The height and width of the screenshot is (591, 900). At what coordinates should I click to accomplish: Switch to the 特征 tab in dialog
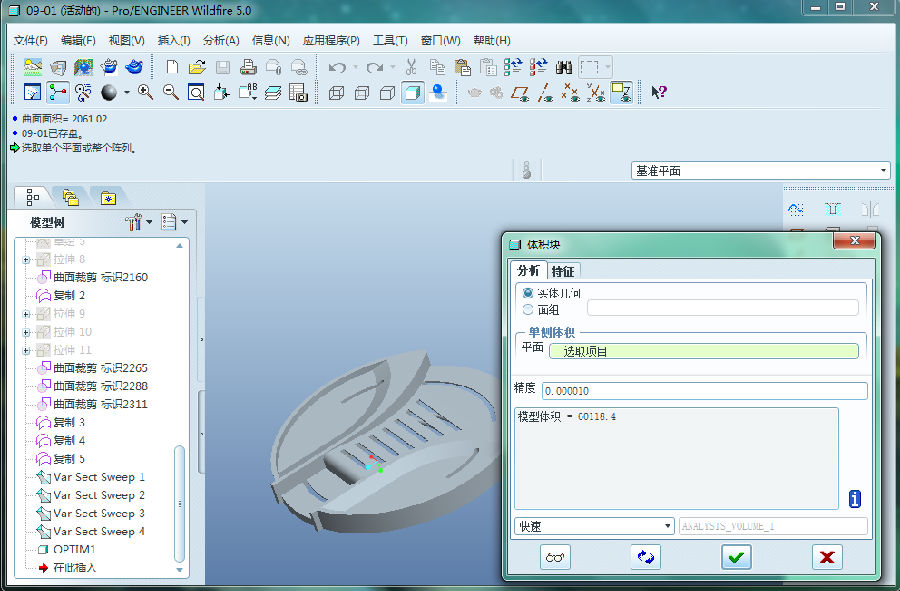point(563,271)
